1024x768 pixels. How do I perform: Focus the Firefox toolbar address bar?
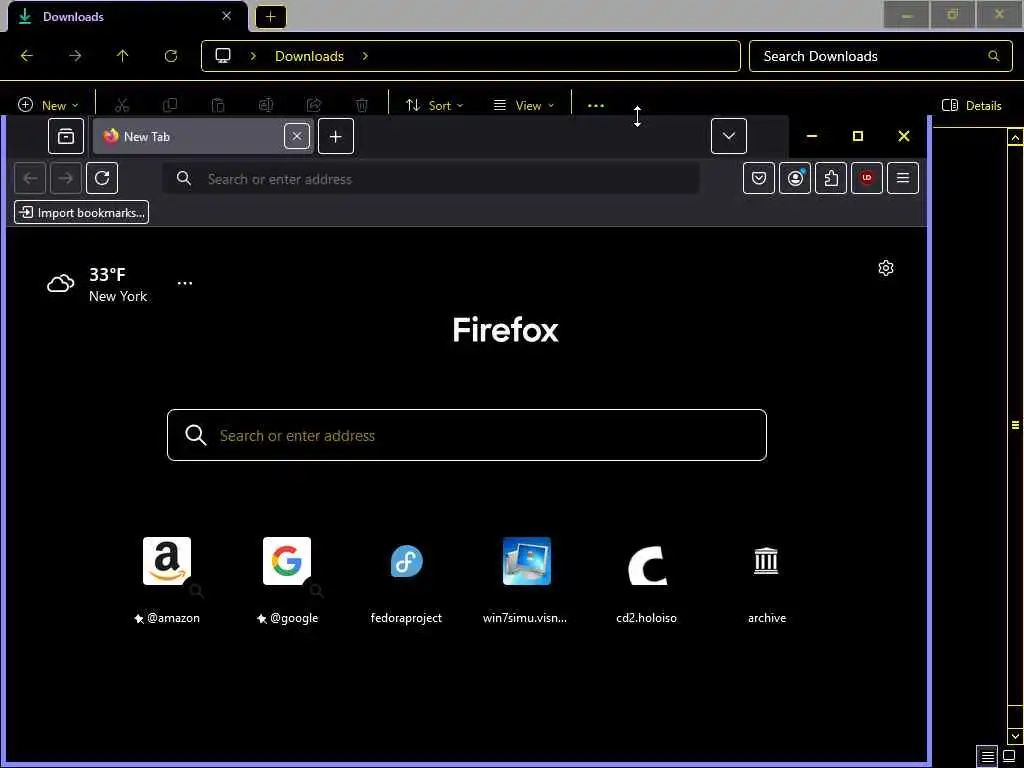(x=431, y=178)
